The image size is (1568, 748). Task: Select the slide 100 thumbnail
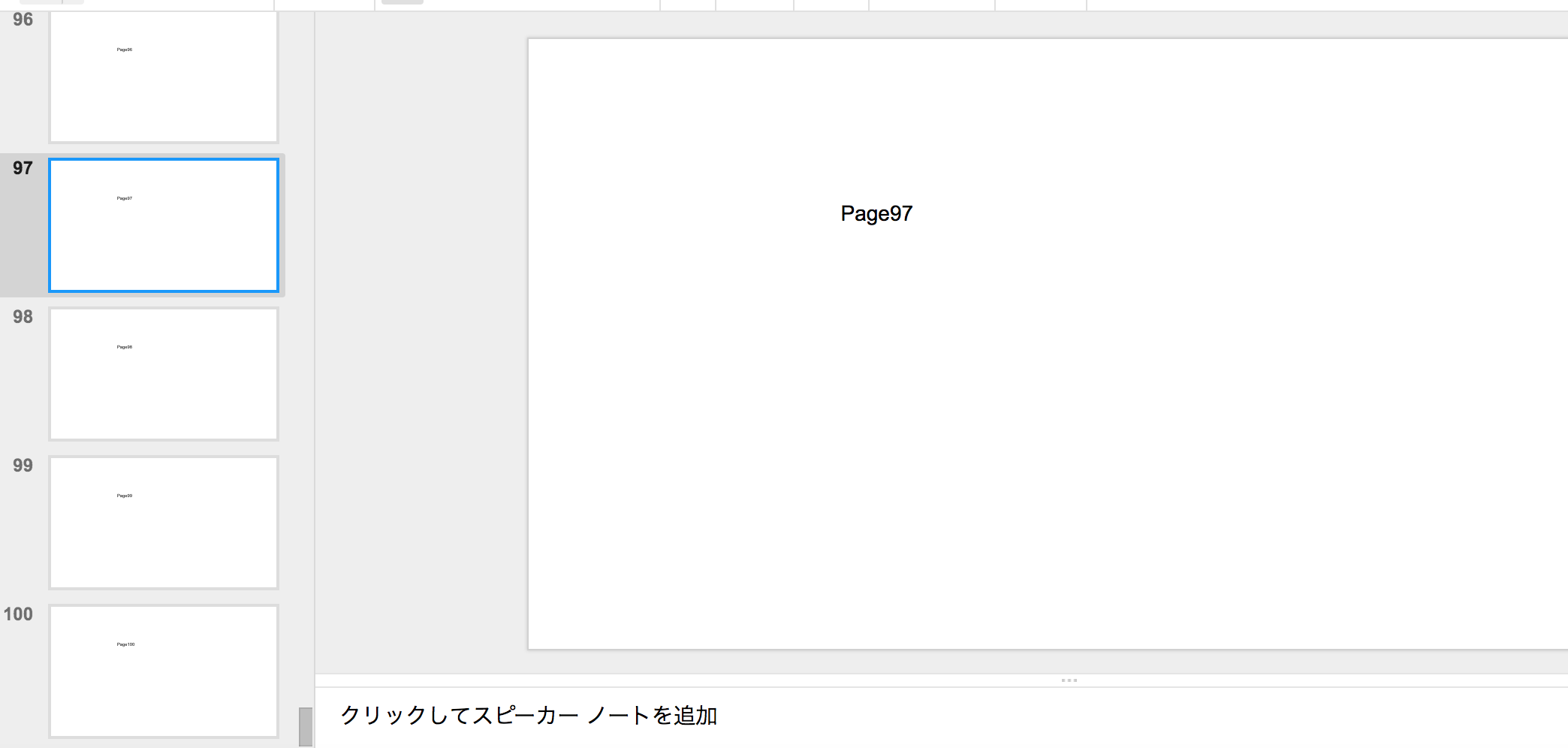point(164,669)
